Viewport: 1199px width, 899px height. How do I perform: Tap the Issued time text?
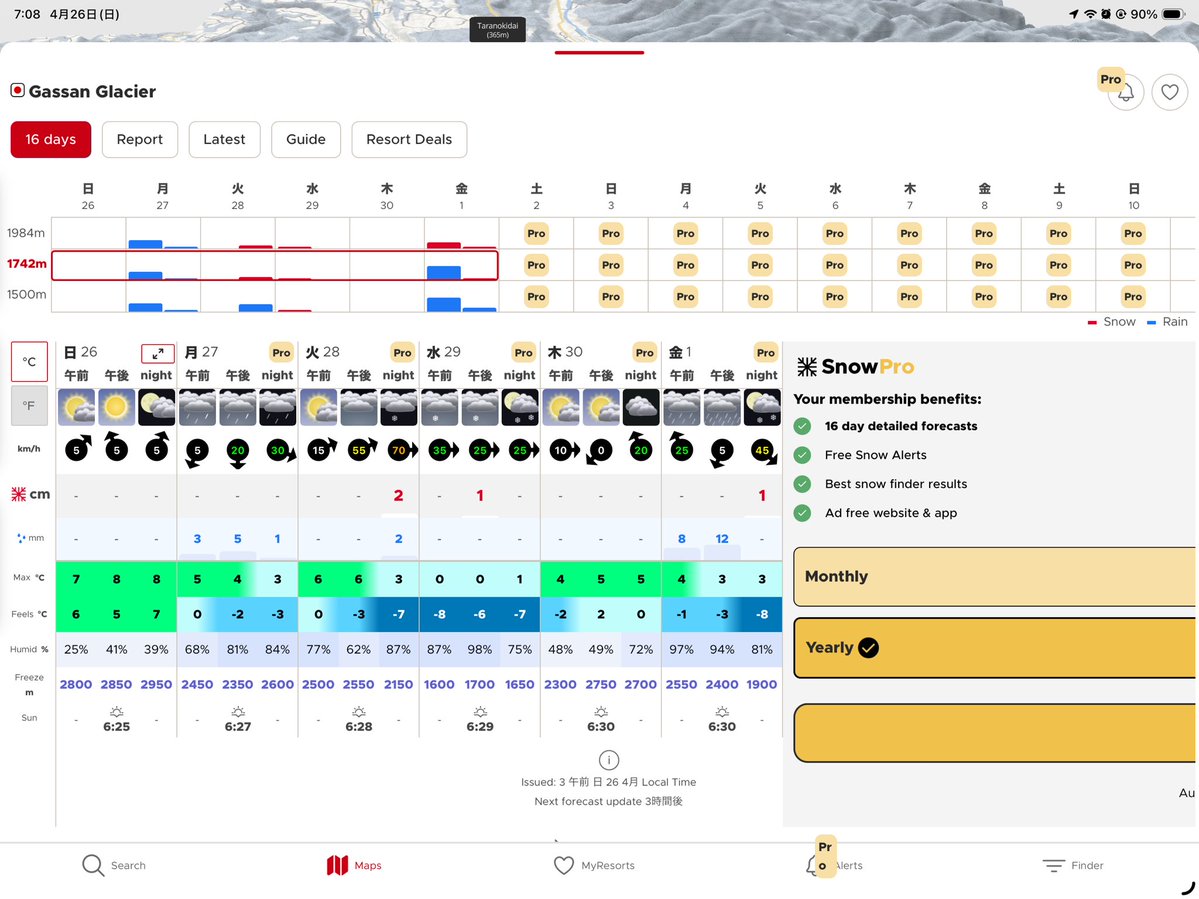tap(609, 782)
